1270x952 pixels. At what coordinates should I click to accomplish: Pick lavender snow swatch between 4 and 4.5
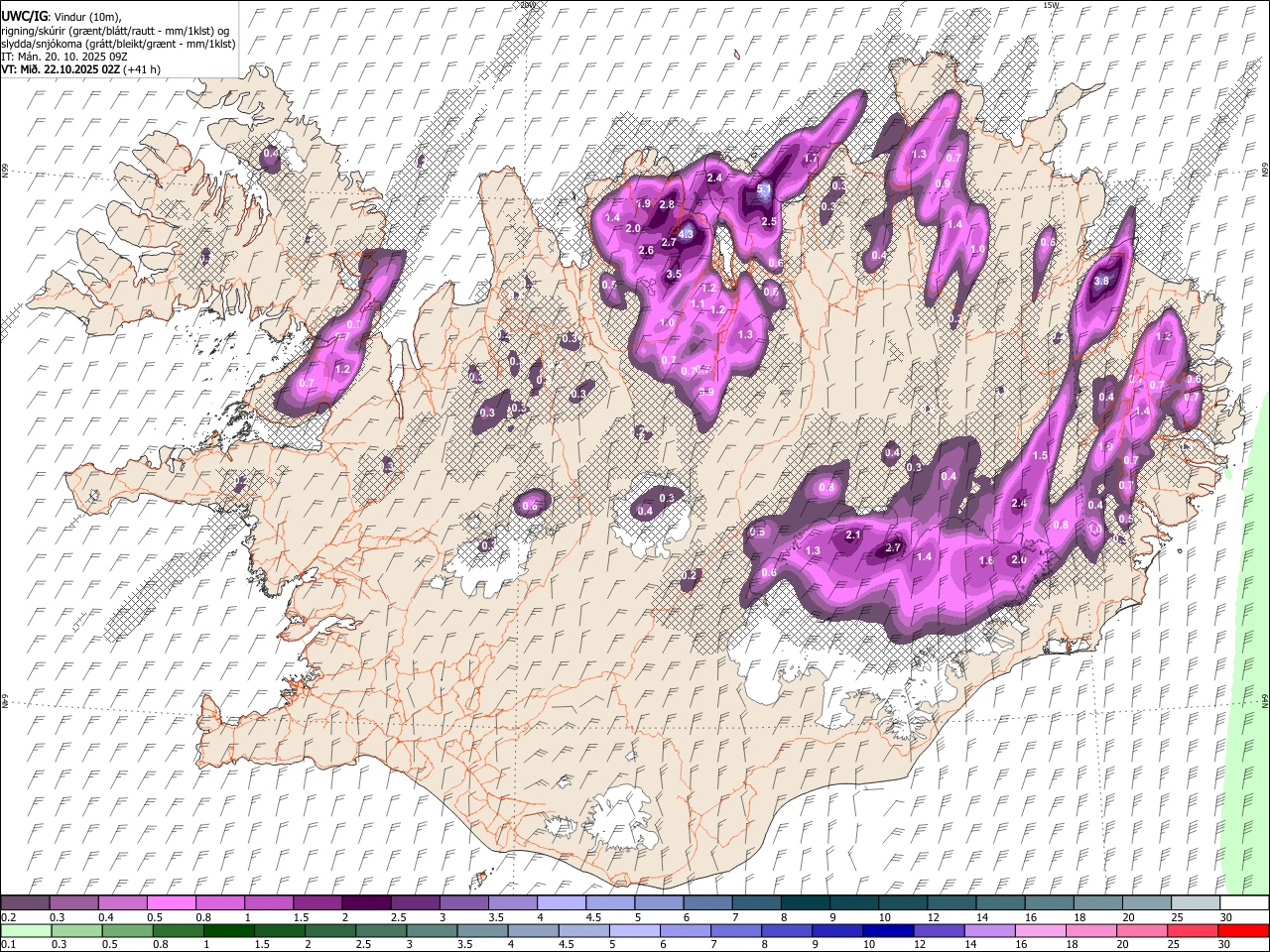pyautogui.click(x=561, y=902)
